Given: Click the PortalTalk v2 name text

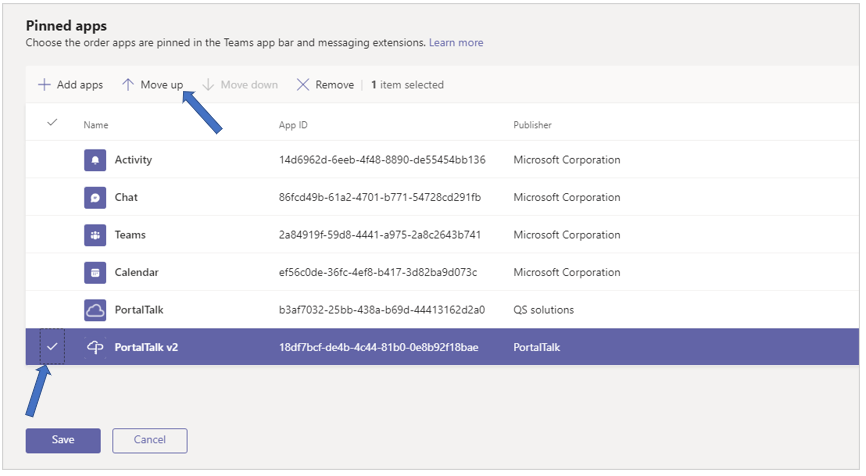Looking at the screenshot, I should pos(146,347).
